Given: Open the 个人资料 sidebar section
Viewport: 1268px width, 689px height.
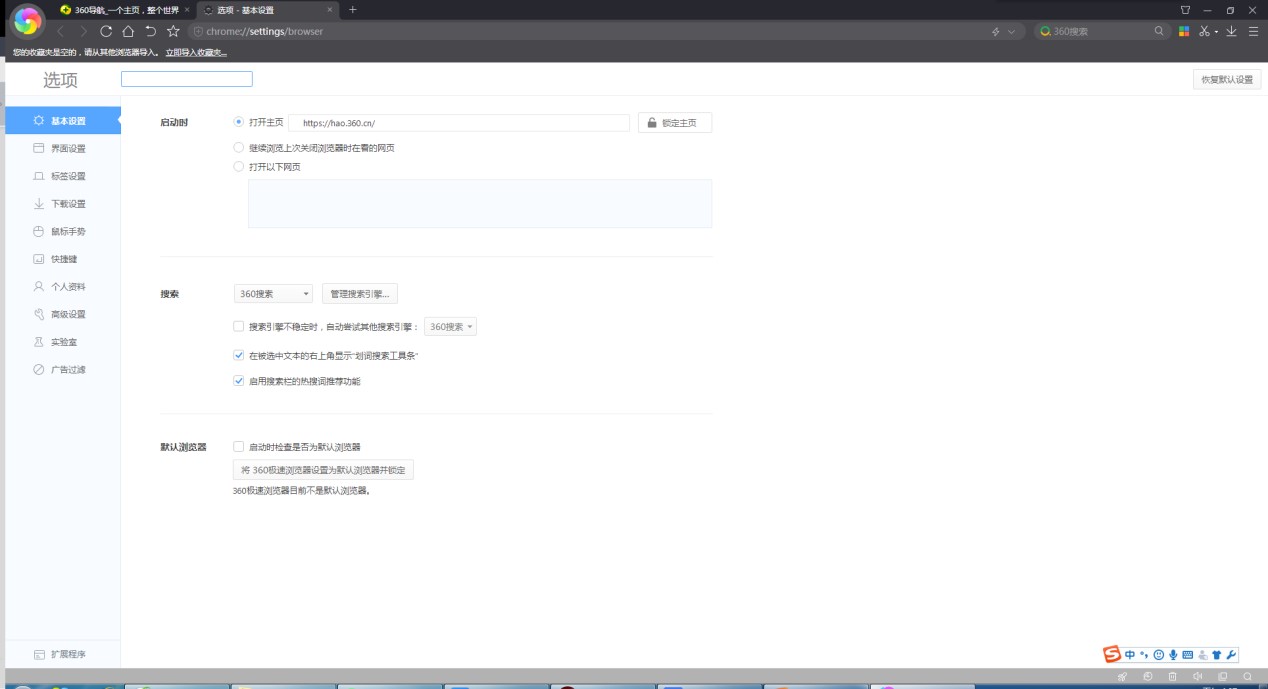Looking at the screenshot, I should (x=62, y=286).
